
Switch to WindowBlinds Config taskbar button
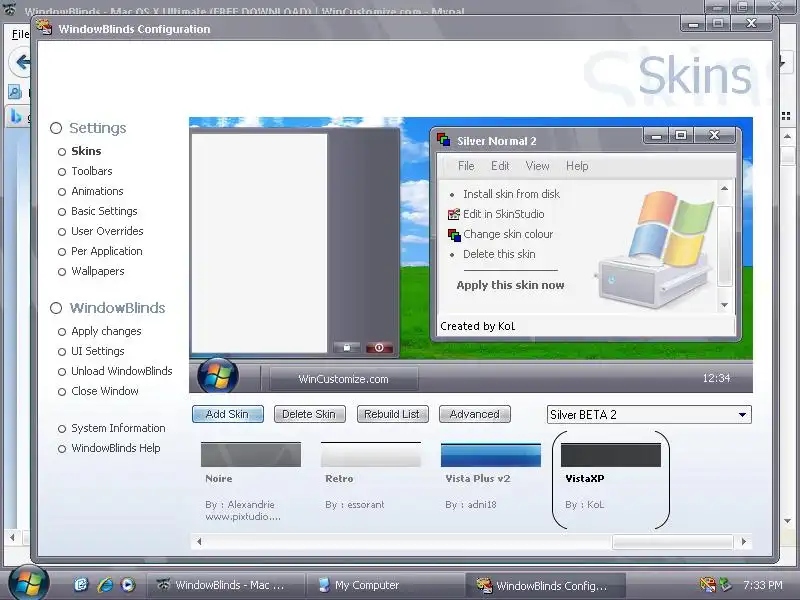pyautogui.click(x=544, y=585)
